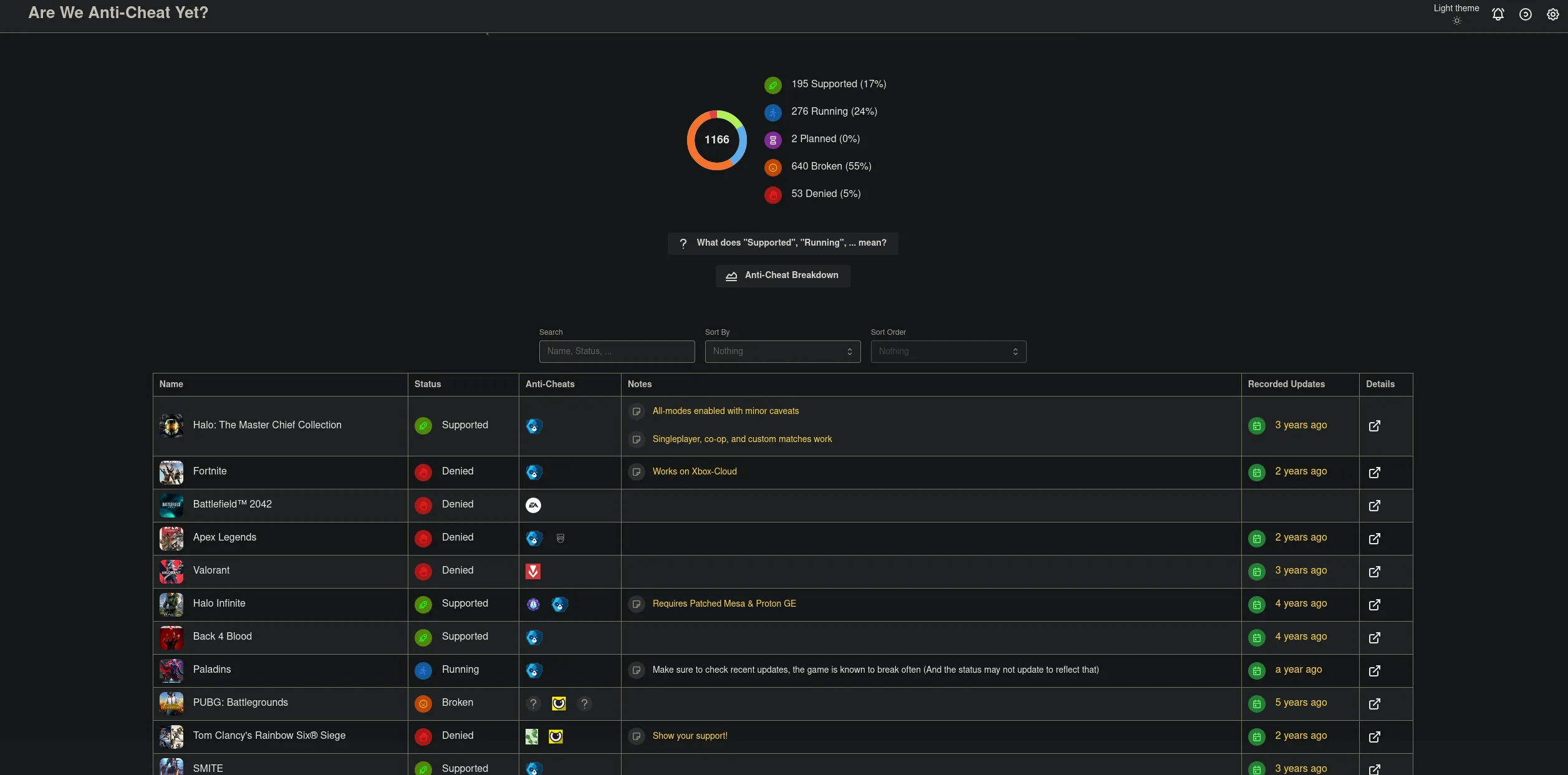The width and height of the screenshot is (1568, 775).
Task: Click first question mark icon in PUBG row
Action: [x=533, y=704]
